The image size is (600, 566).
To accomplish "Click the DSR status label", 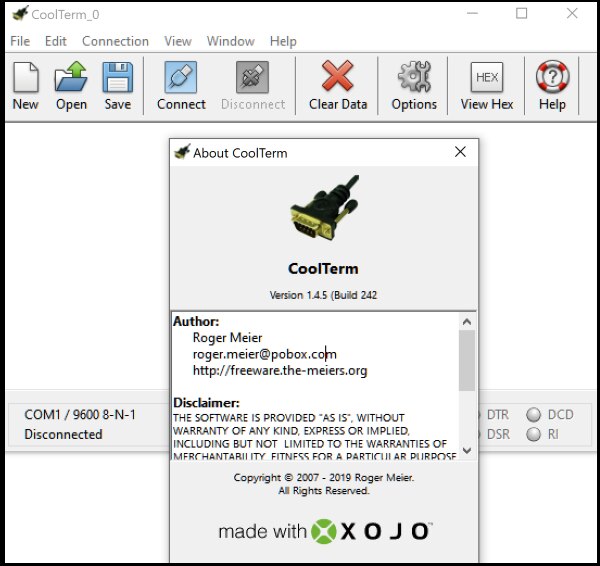I will [x=498, y=434].
